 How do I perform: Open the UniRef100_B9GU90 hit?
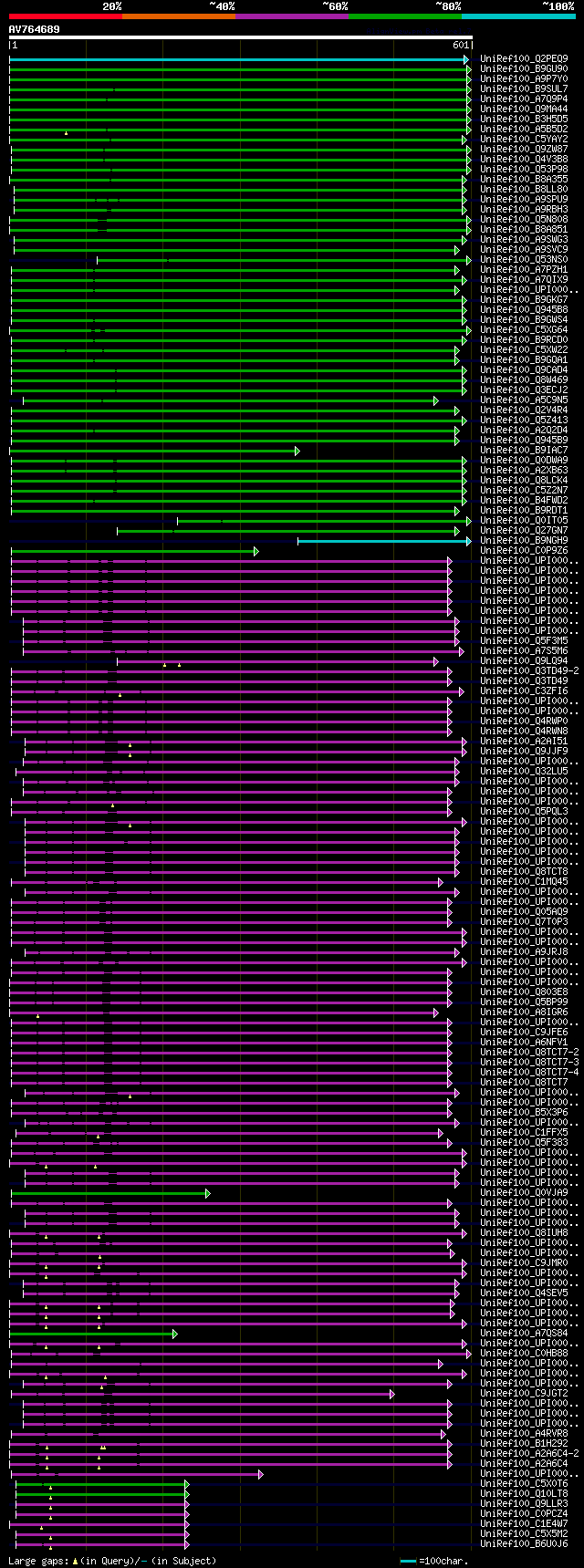(x=524, y=68)
